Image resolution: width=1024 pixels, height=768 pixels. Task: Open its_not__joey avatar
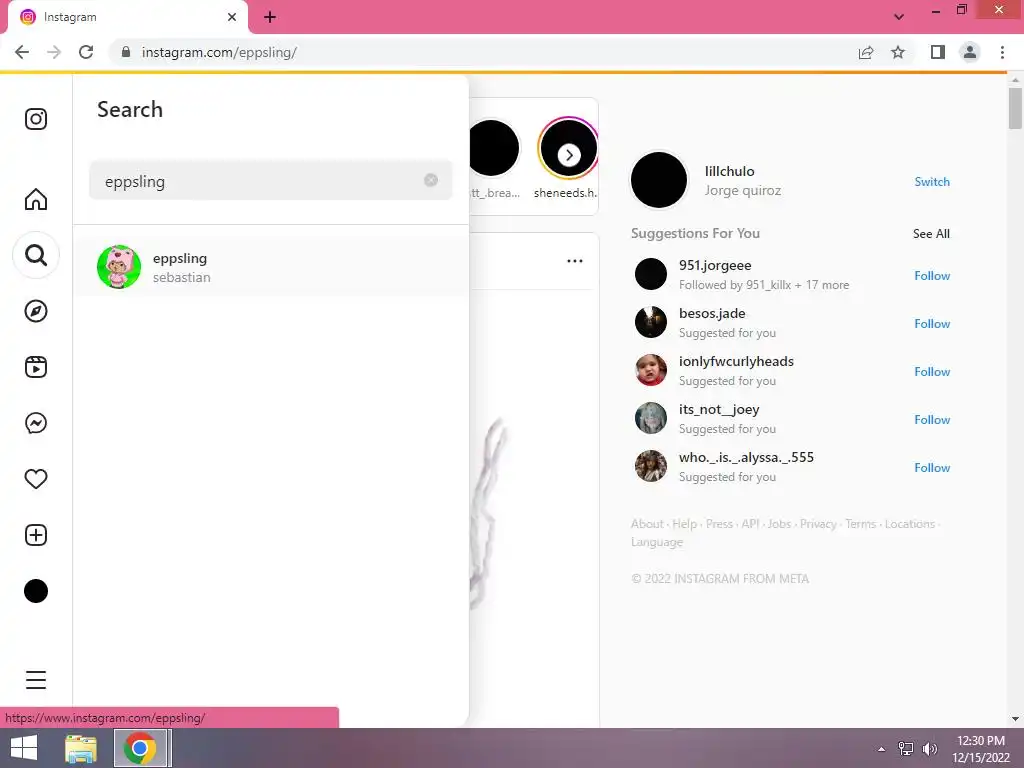651,418
